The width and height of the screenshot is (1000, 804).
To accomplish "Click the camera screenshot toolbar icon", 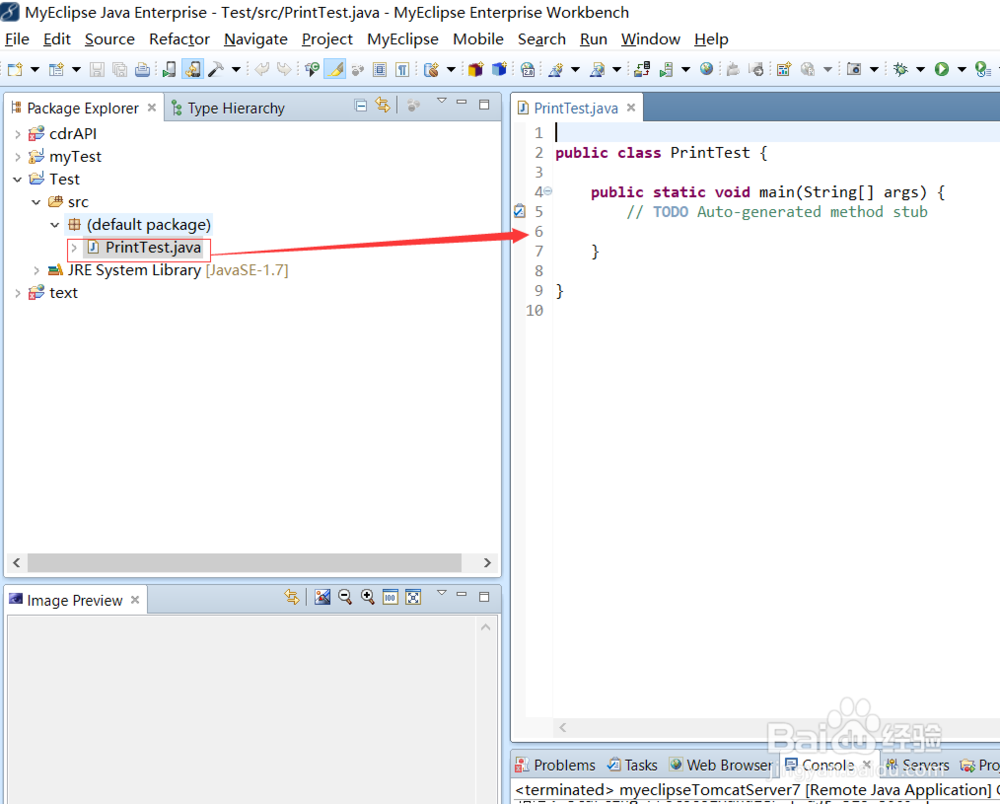I will [x=854, y=69].
